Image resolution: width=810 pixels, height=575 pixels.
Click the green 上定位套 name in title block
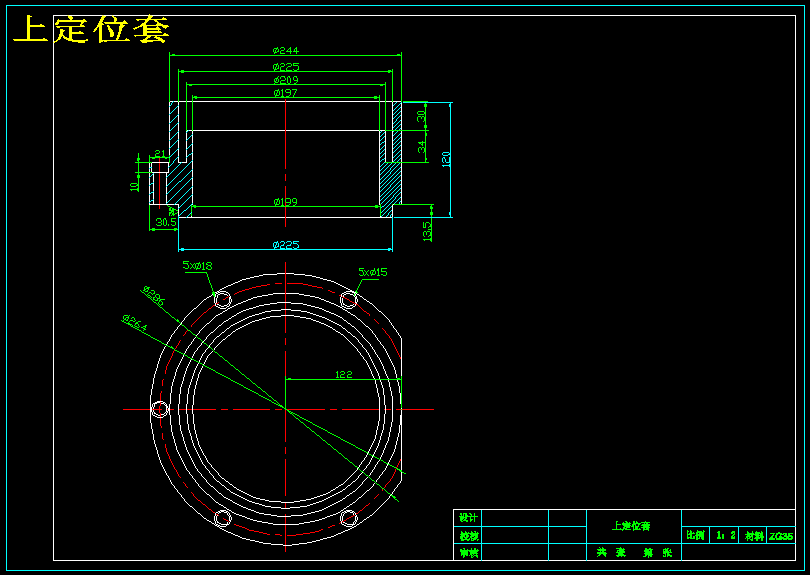(x=631, y=526)
